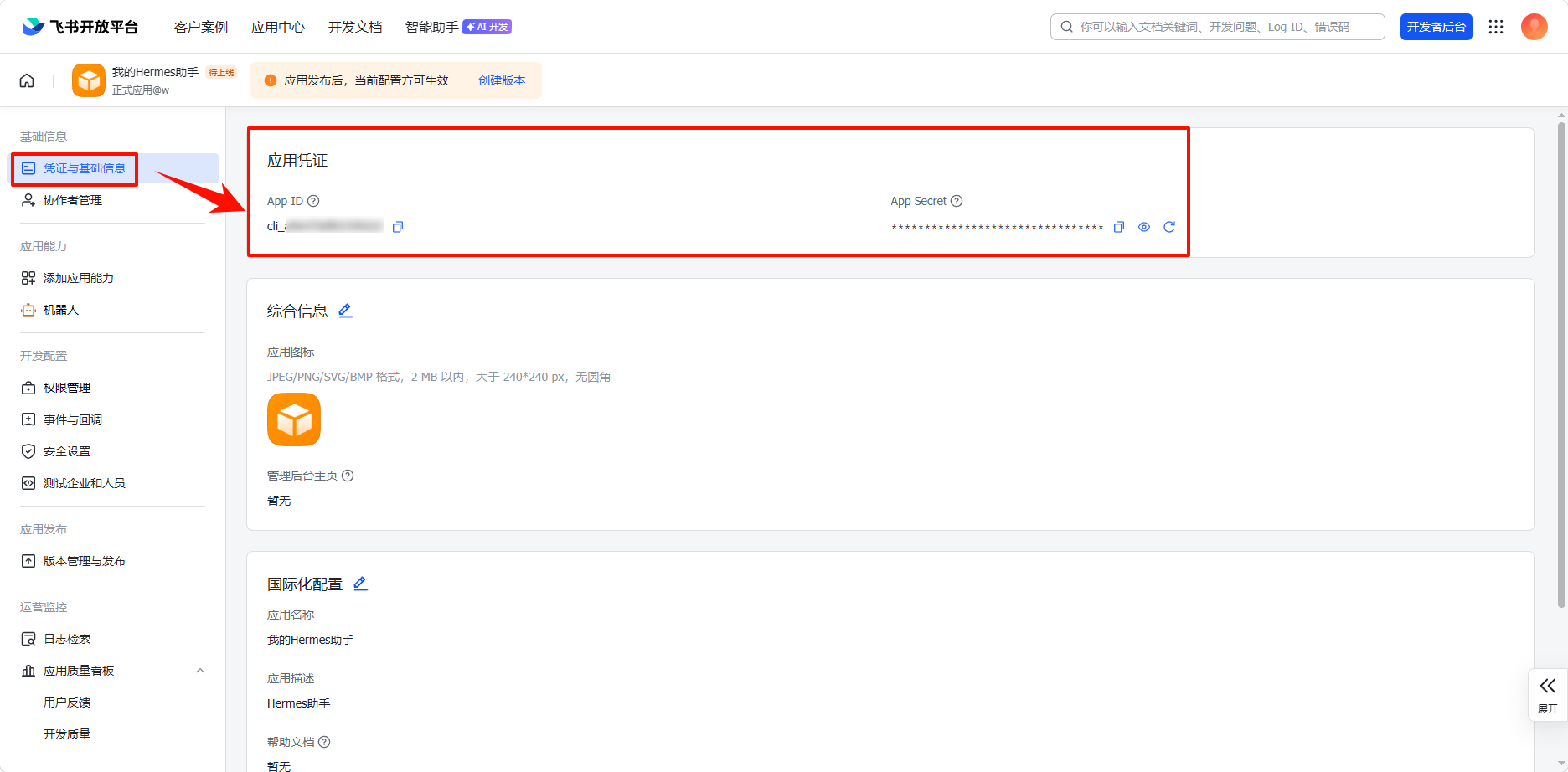1568x772 pixels.
Task: Open 应用中心 in top navigation
Action: (278, 27)
